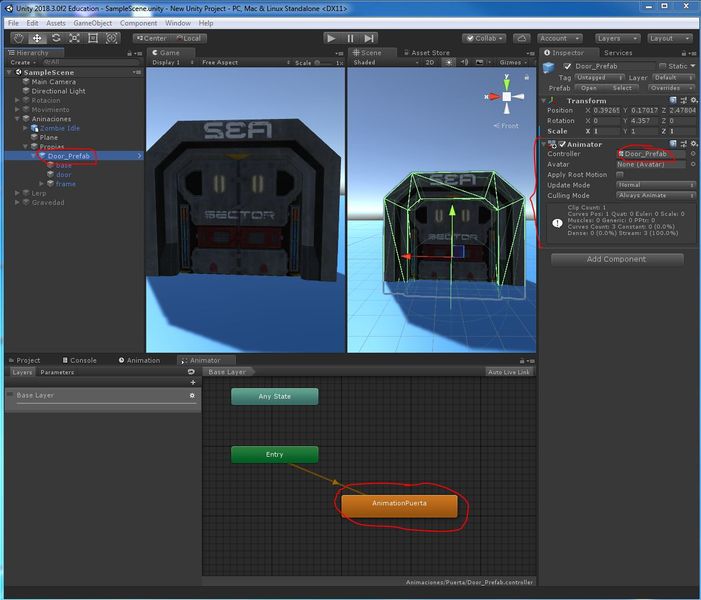Open Transform component gear menu
The image size is (701, 600).
[693, 100]
